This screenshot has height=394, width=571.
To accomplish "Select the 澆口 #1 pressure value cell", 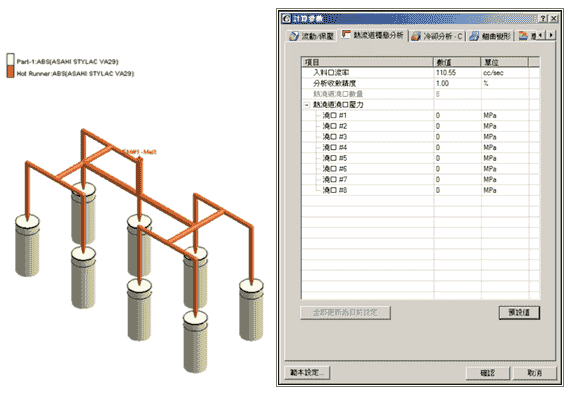I will coord(457,115).
